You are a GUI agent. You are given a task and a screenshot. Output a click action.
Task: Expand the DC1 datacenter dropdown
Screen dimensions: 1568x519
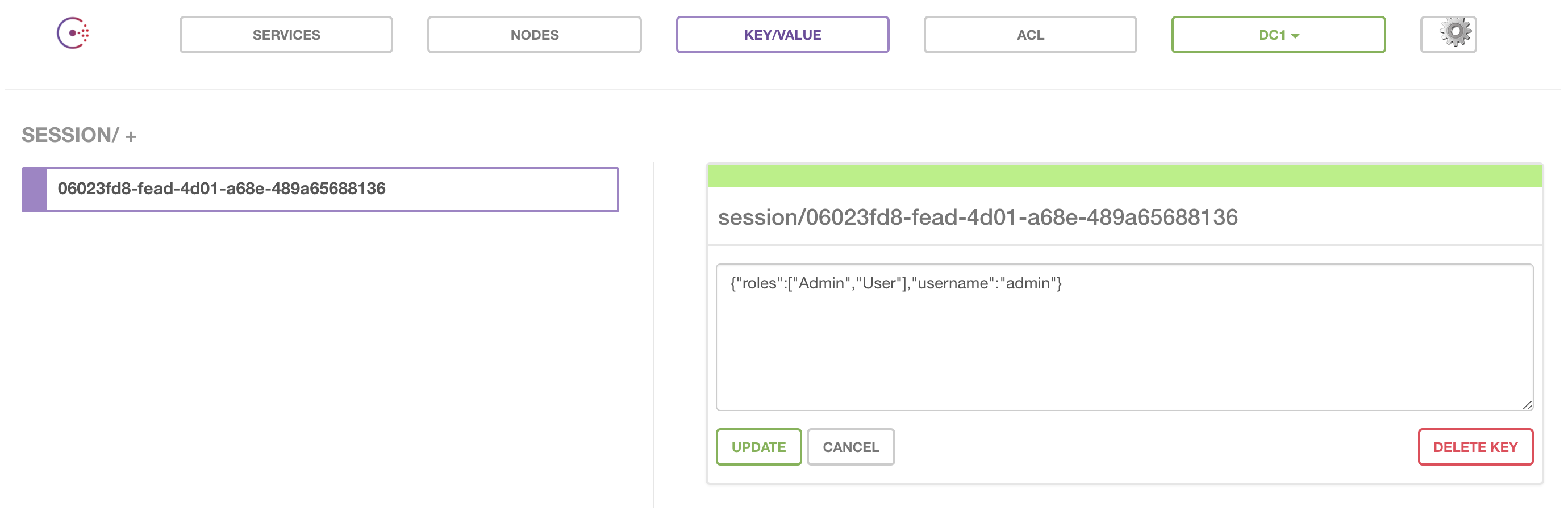(1278, 35)
